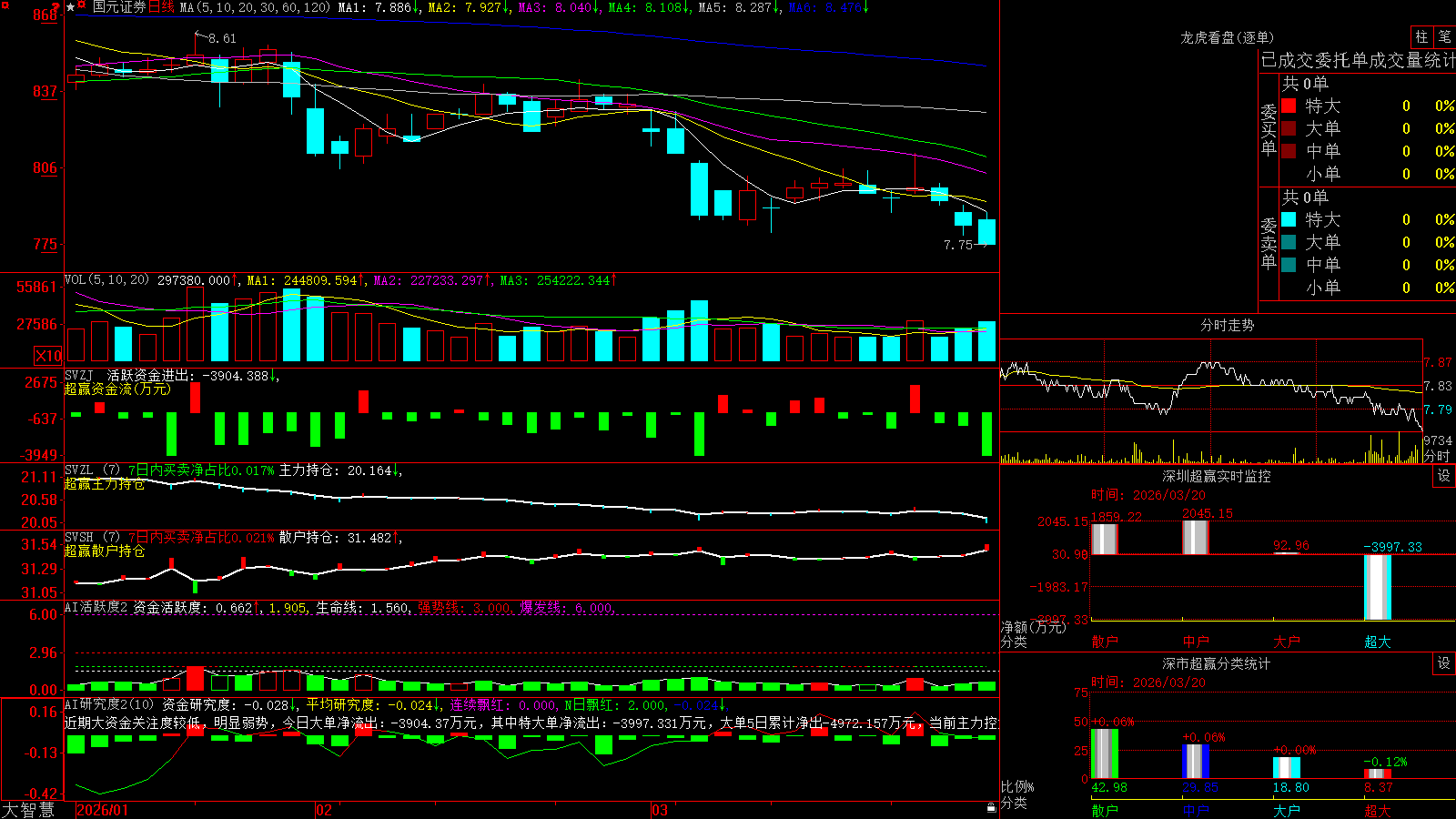Click the 小单 row under 委买单
The height and width of the screenshot is (819, 1456).
tap(1369, 174)
